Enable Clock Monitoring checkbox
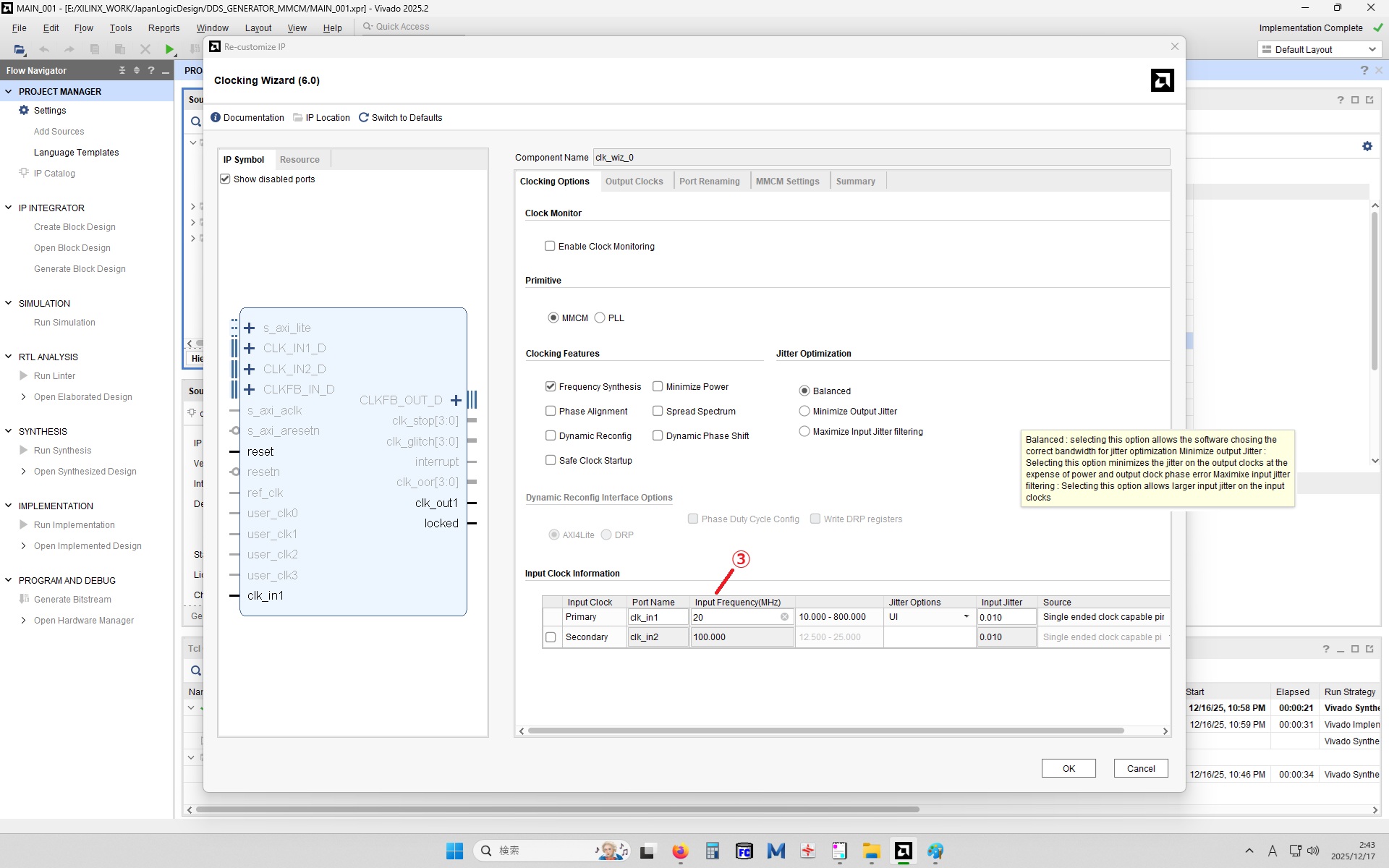This screenshot has width=1389, height=868. pos(550,246)
